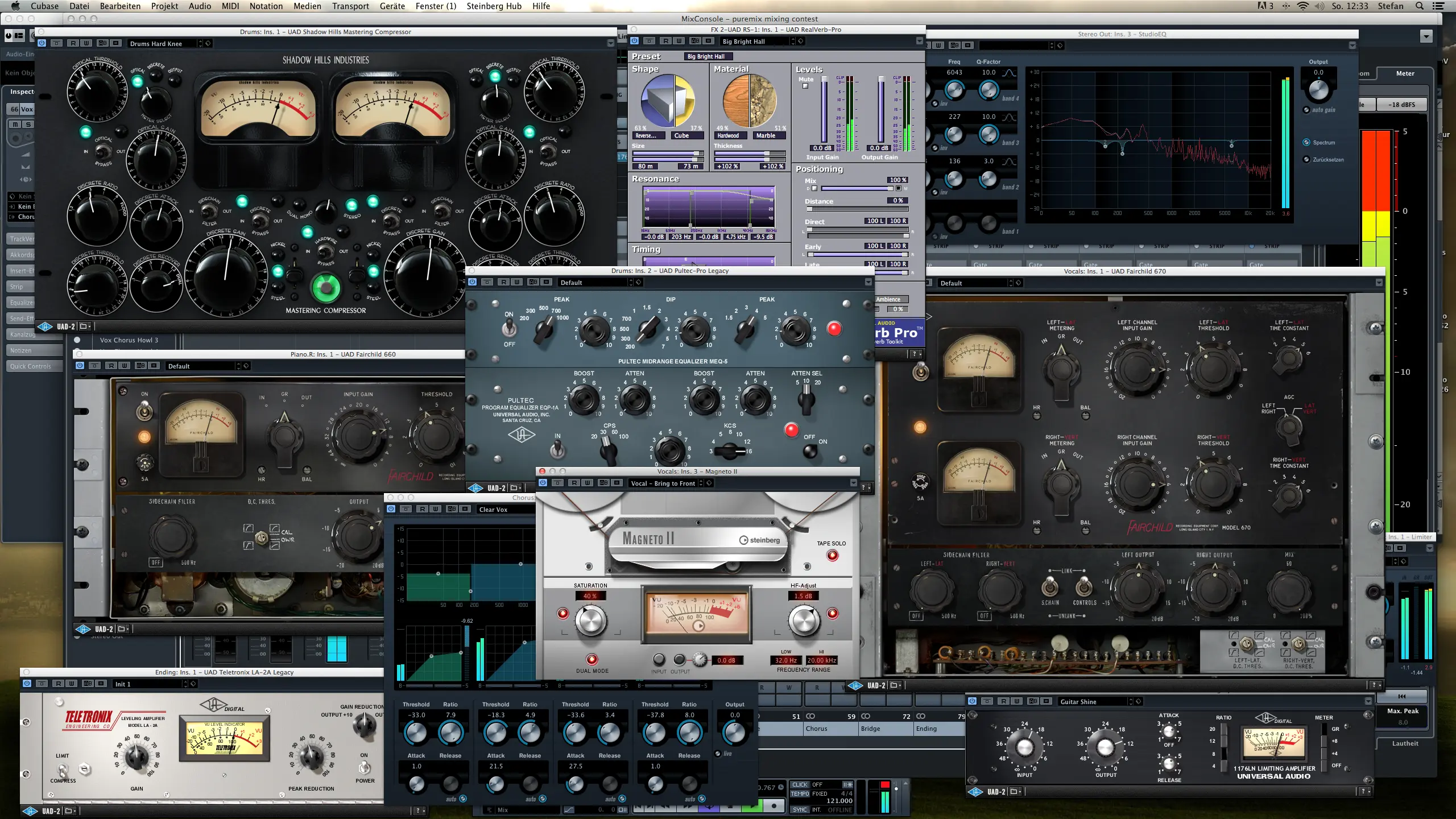This screenshot has height=819, width=1456.
Task: Flip the POWER switch on the Teletronix LA-2A
Action: coord(365,768)
